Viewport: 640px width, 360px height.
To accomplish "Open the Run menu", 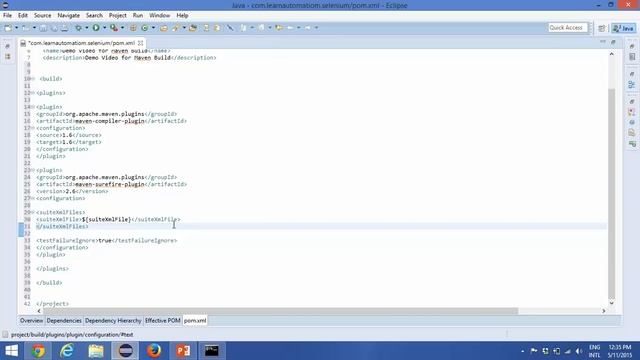I will pyautogui.click(x=138, y=16).
